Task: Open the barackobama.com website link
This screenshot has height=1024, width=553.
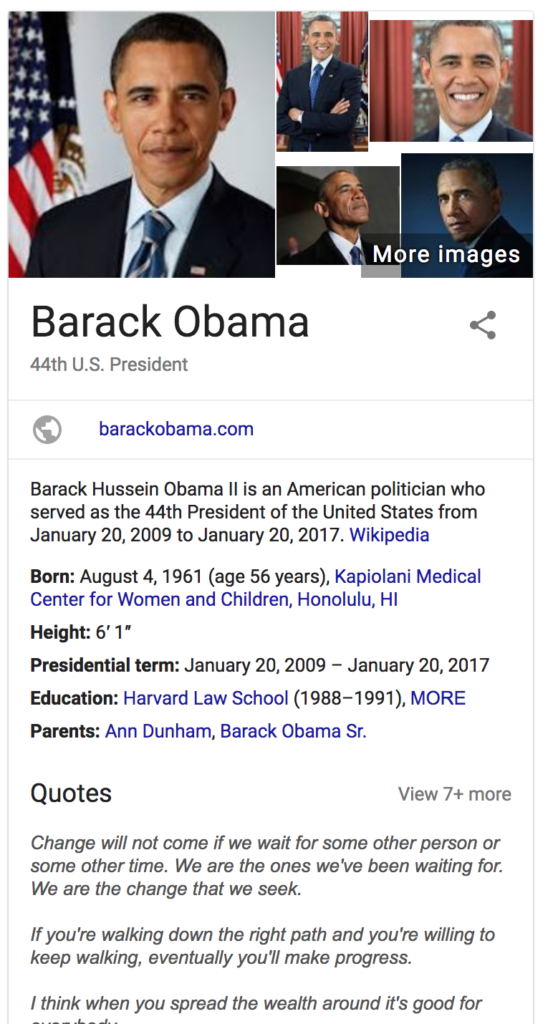Action: pyautogui.click(x=176, y=429)
